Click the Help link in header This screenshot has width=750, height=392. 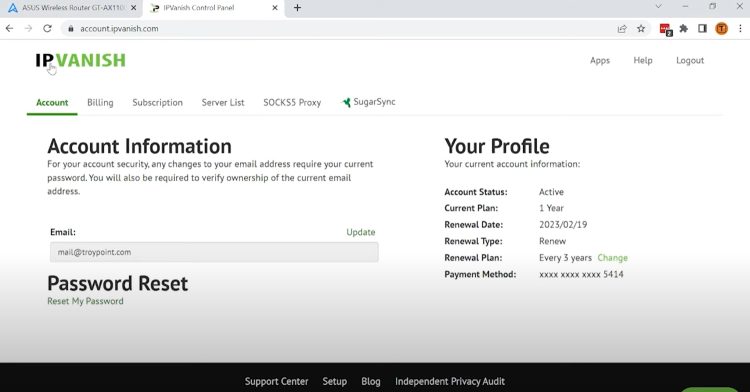(643, 60)
